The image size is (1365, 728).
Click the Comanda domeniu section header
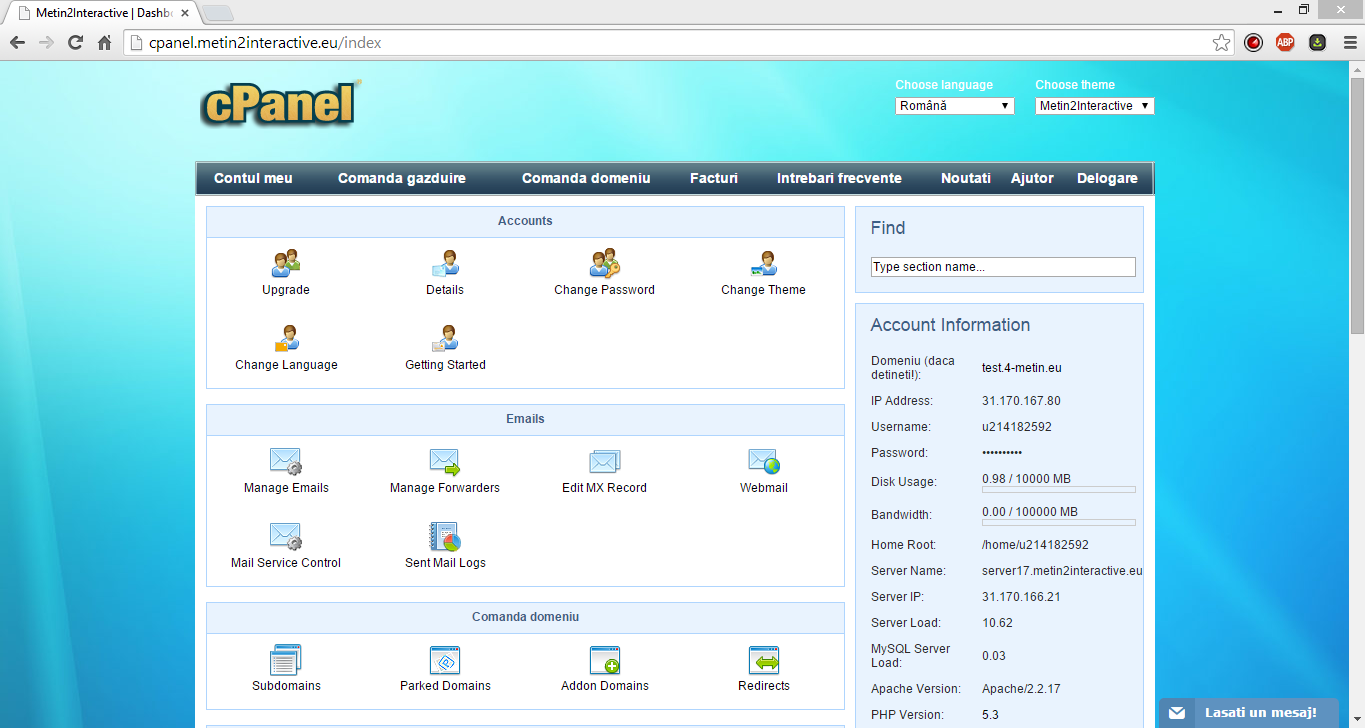[525, 617]
